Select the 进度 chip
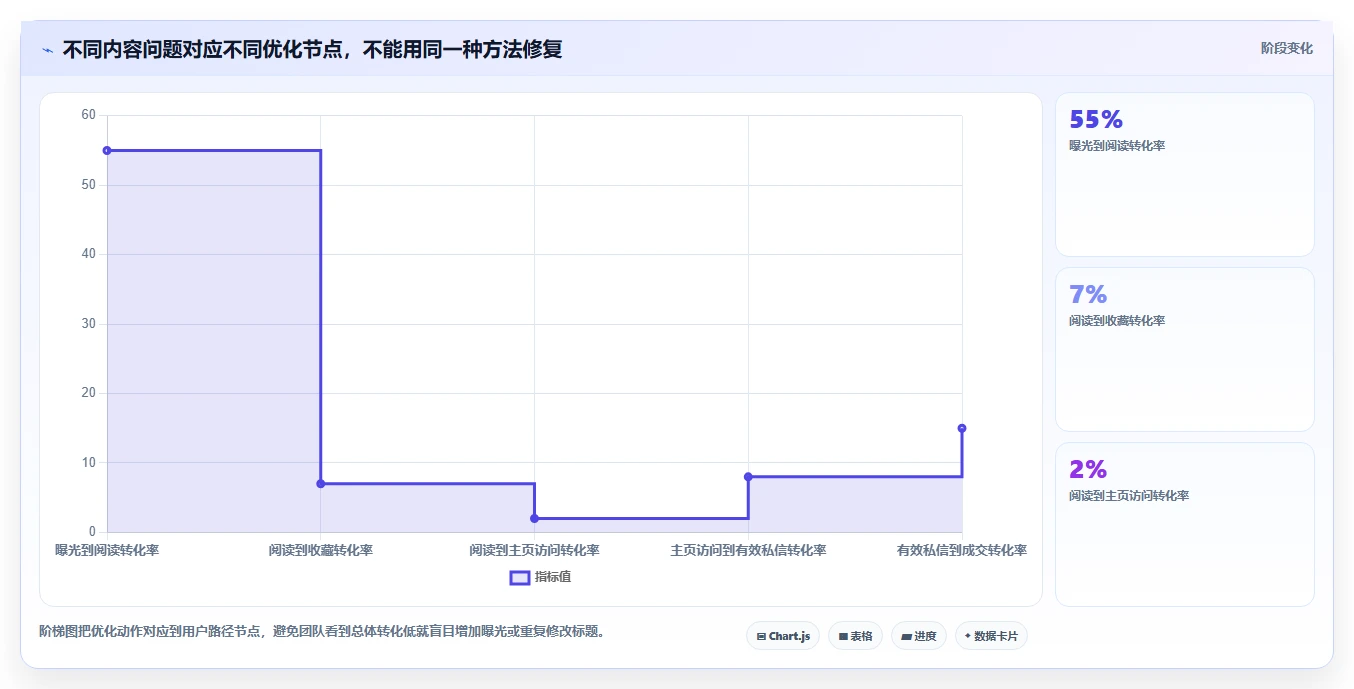 coord(919,636)
